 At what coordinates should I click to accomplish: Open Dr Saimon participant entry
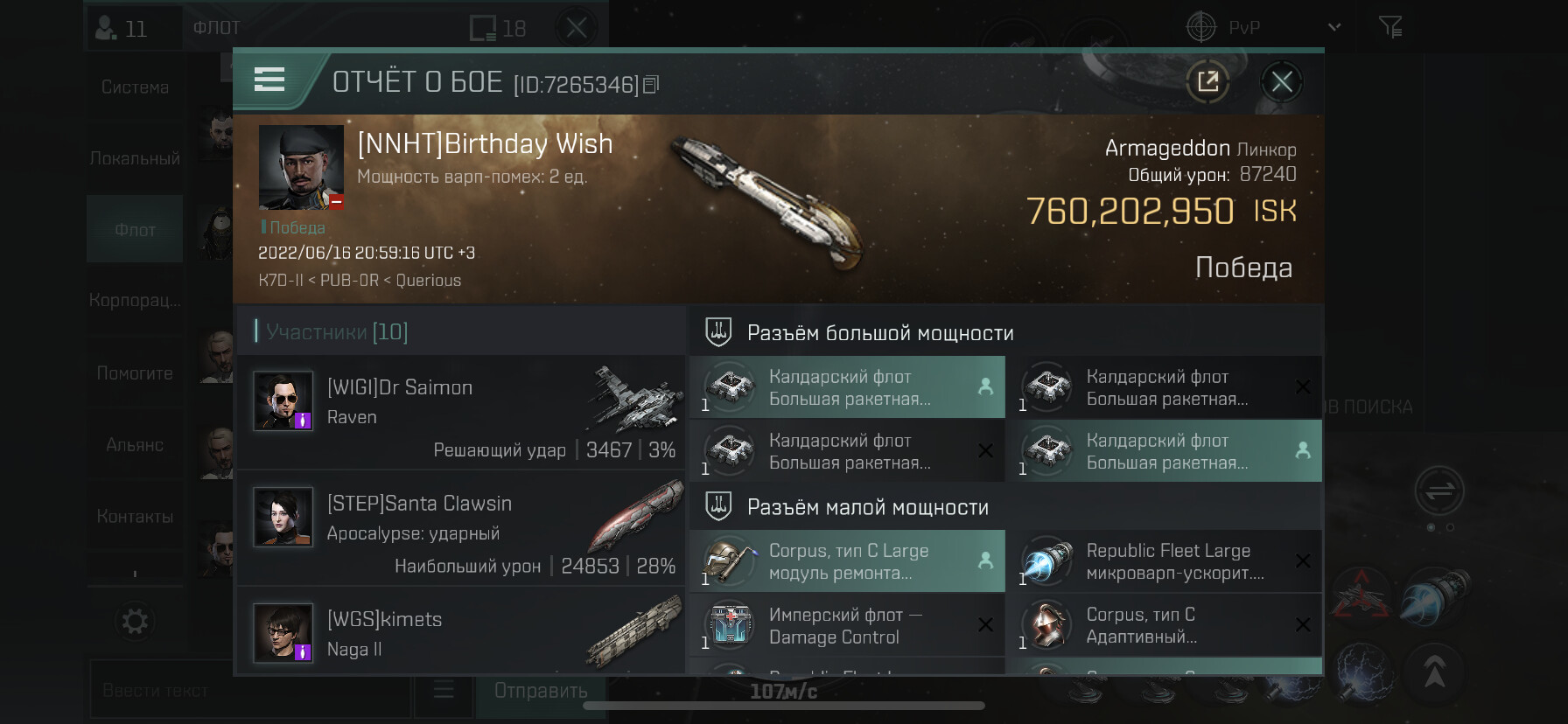pos(460,412)
